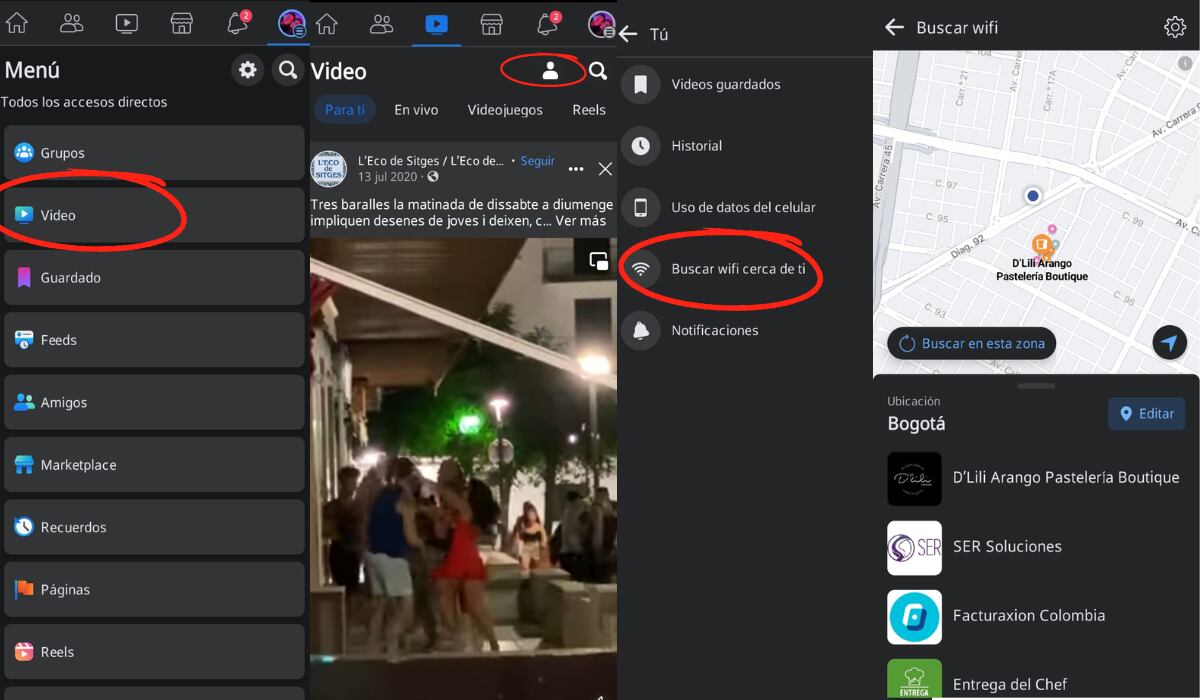
Task: Tap the back arrow next to Buscar wifi
Action: point(894,27)
